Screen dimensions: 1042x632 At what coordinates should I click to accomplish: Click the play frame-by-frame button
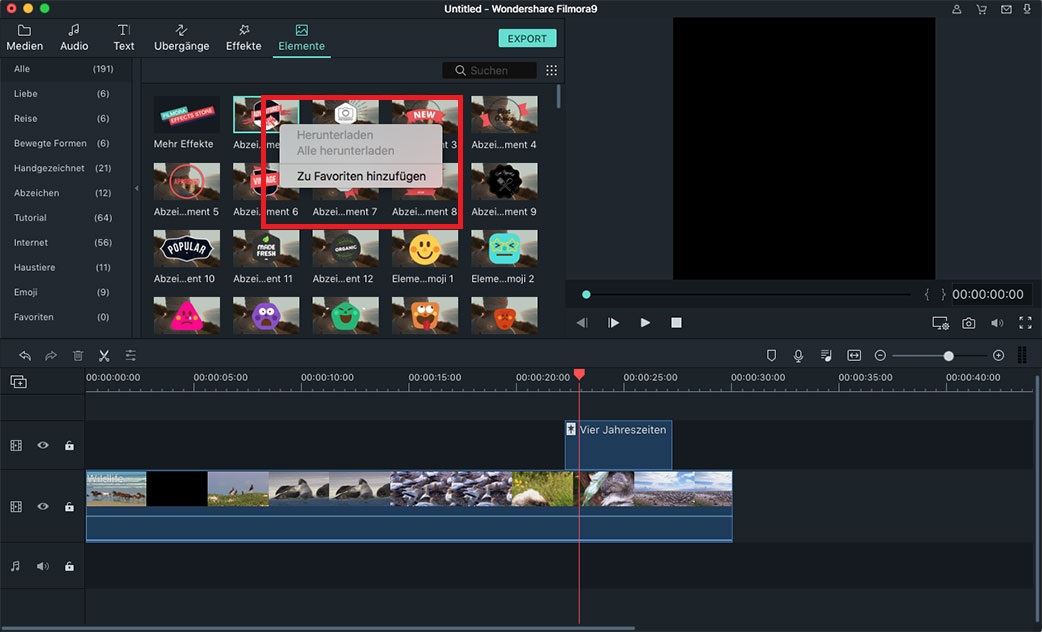(x=613, y=323)
